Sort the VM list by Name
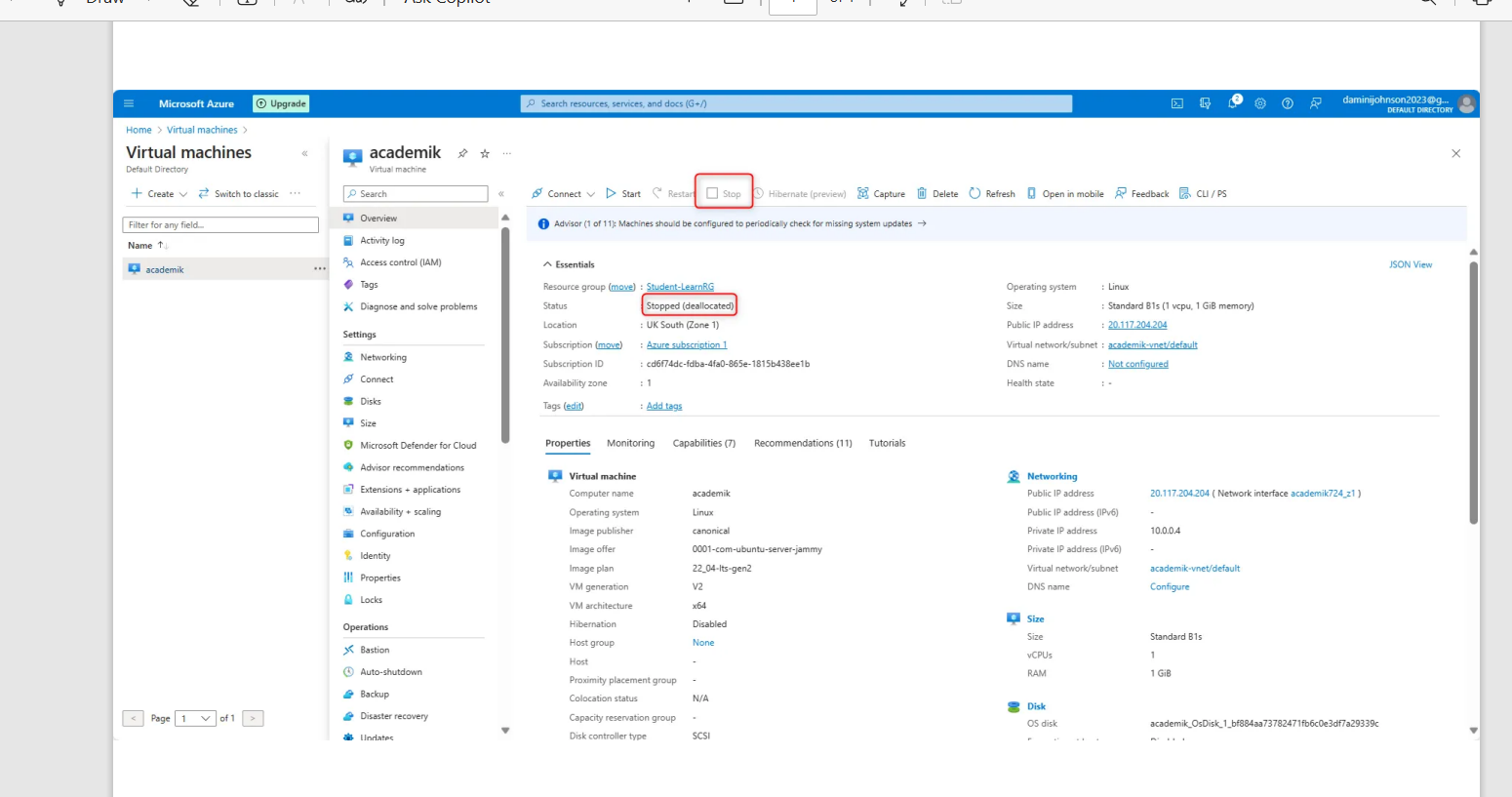This screenshot has width=1512, height=797. [148, 245]
